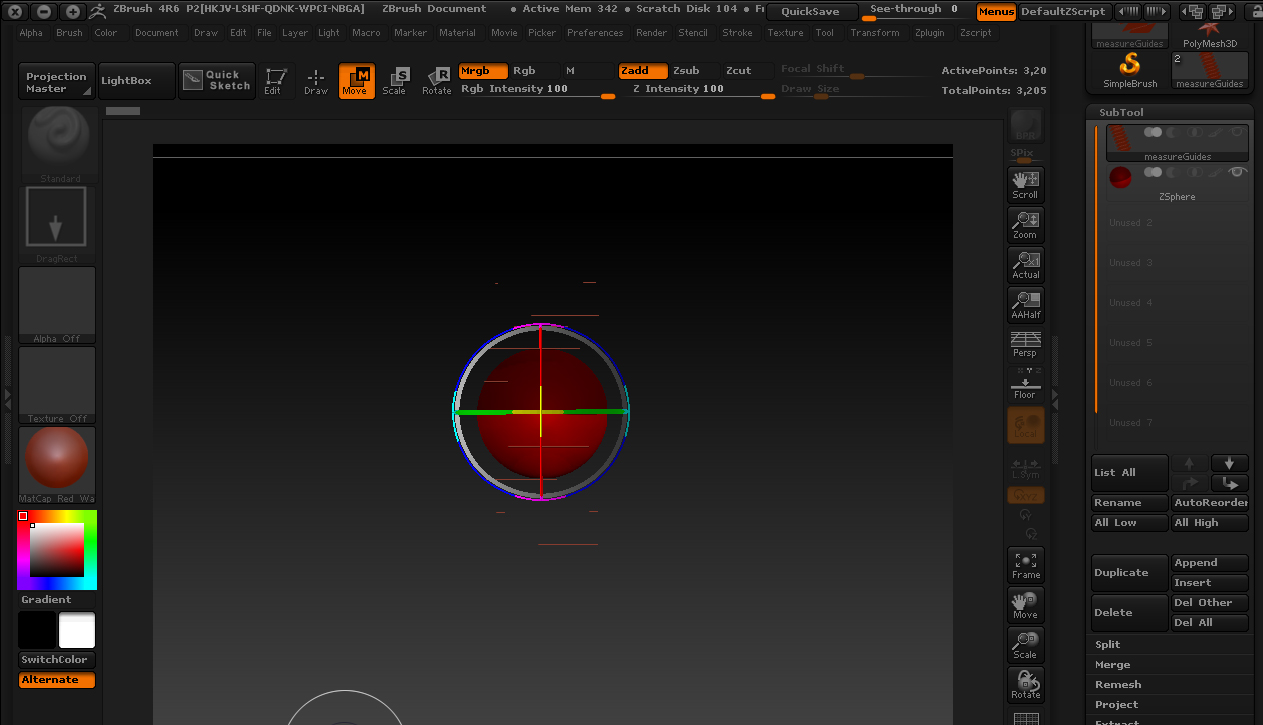This screenshot has width=1263, height=725.
Task: Open the Stroke menu
Action: click(x=737, y=33)
